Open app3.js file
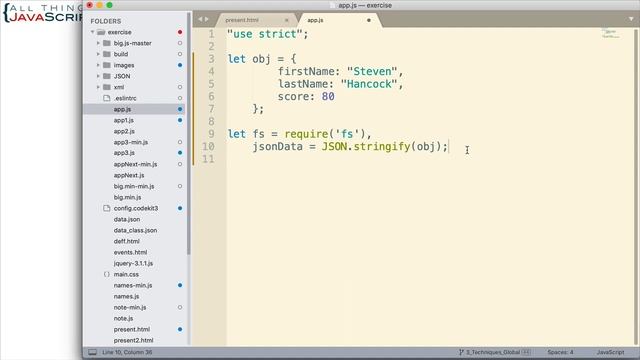The height and width of the screenshot is (360, 640). pyautogui.click(x=124, y=153)
